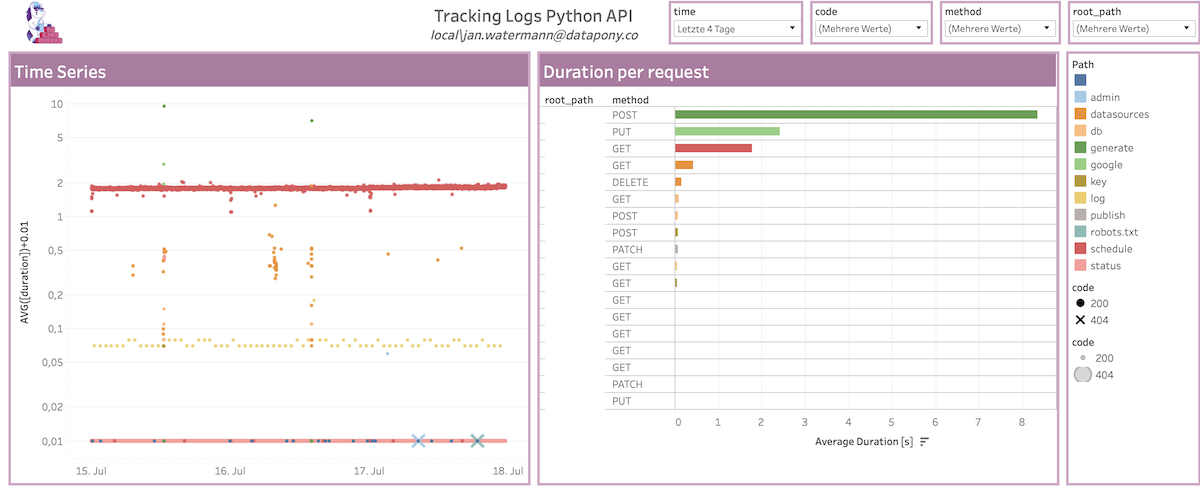This screenshot has width=1200, height=488.
Task: Click the left X marker in Time Series
Action: click(419, 440)
